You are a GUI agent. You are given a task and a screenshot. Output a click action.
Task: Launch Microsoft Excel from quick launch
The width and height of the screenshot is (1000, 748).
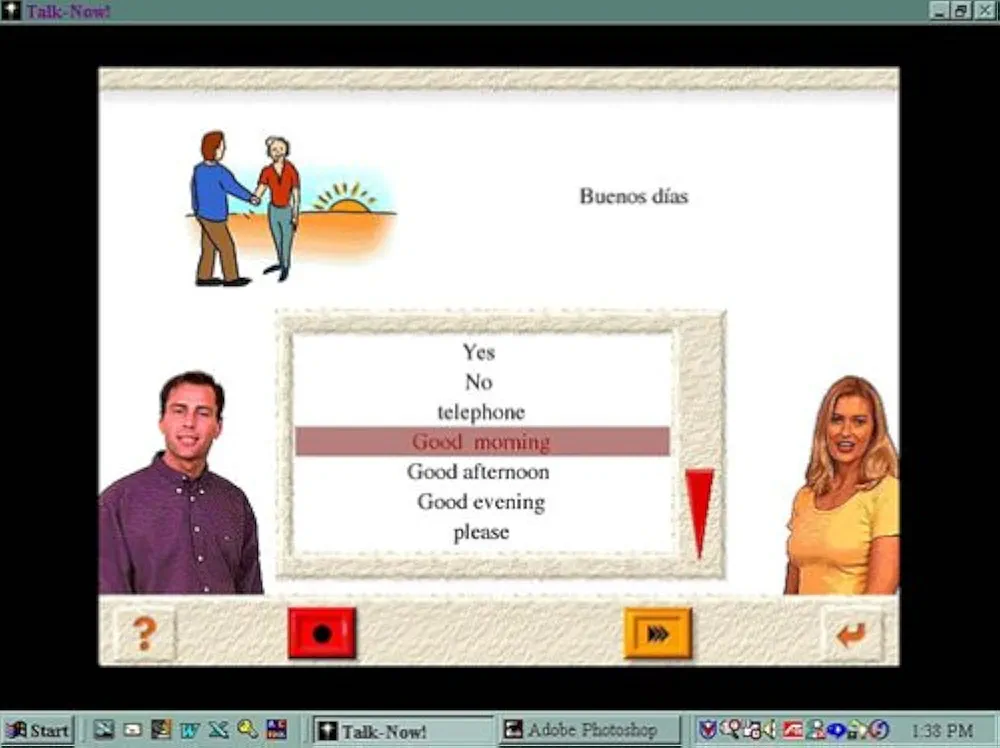[x=218, y=729]
